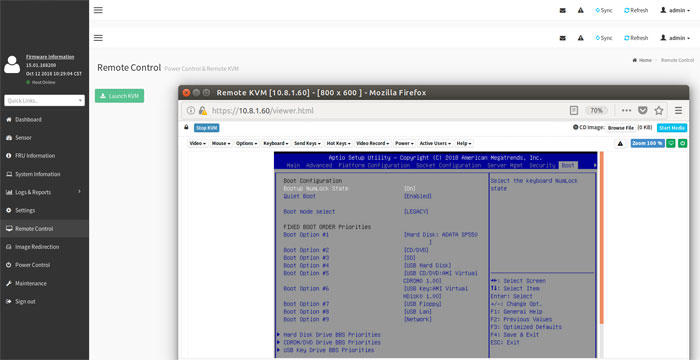The image size is (700, 360).
Task: Click the viewer.html URL address field
Action: [x=384, y=110]
